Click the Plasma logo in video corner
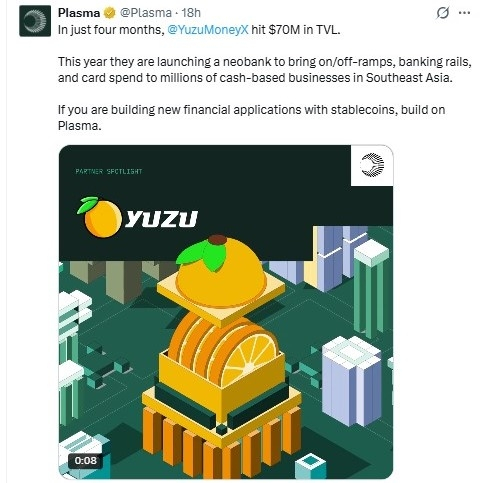 coord(372,165)
